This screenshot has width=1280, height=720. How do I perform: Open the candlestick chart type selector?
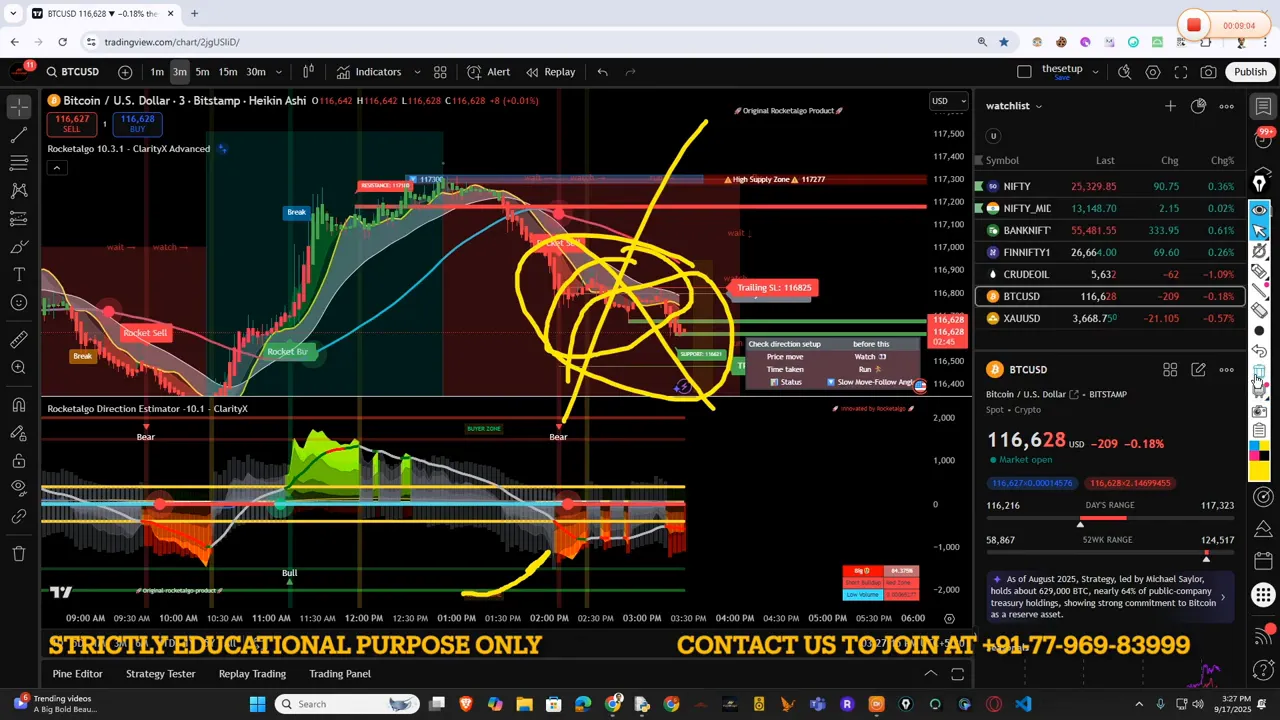point(309,72)
